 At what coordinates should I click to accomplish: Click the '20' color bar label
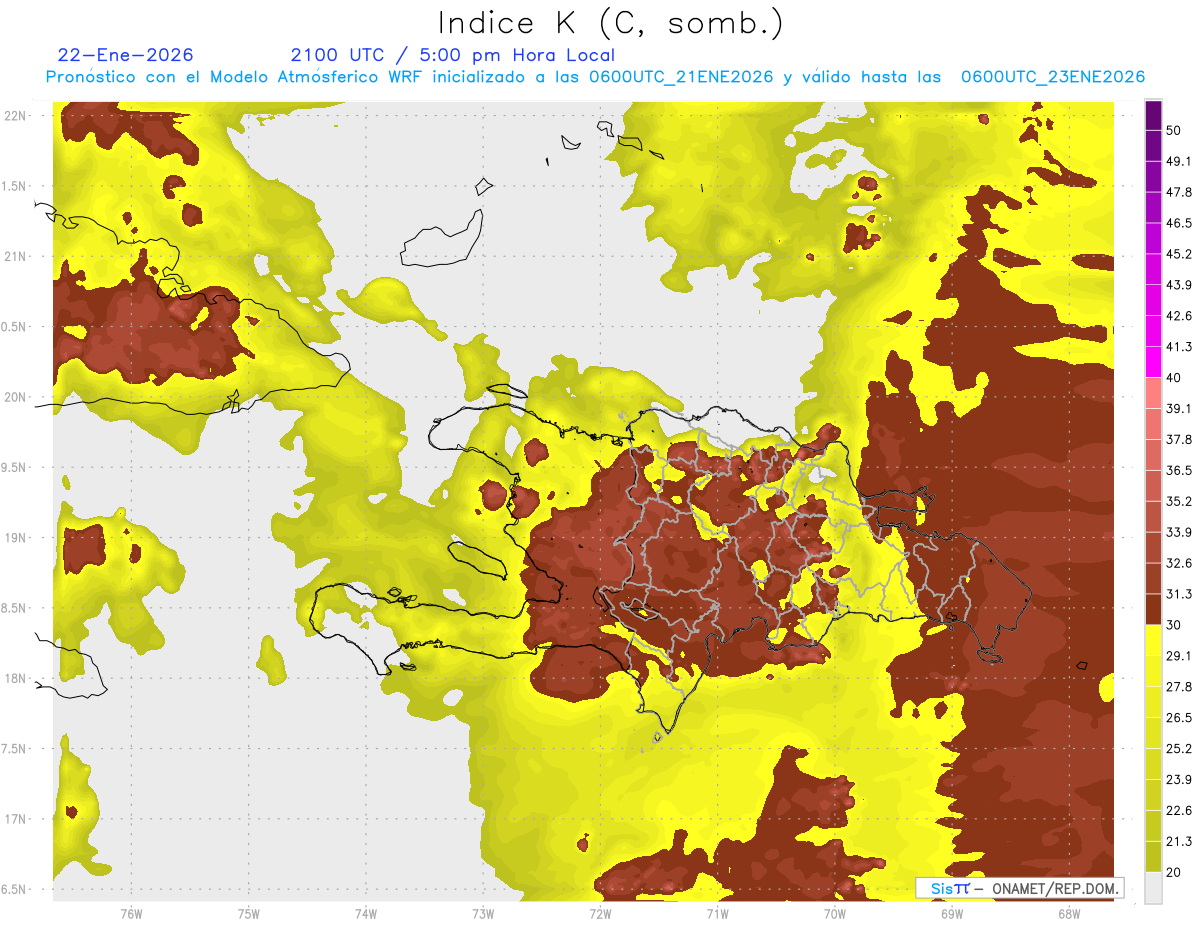point(1175,872)
